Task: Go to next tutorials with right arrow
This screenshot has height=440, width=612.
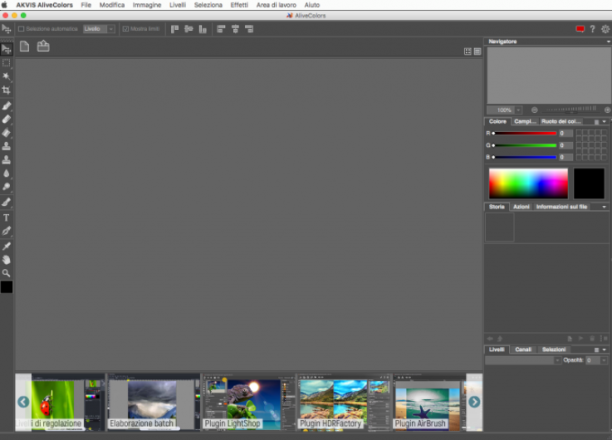Action: [x=474, y=402]
